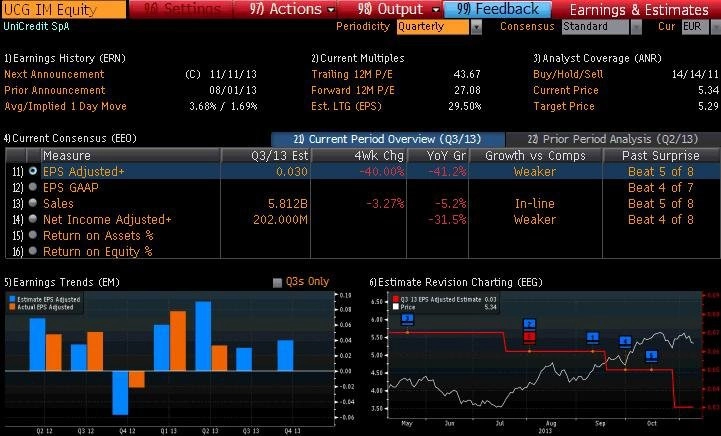Click the 4Wk Chg column header

pyautogui.click(x=359, y=155)
